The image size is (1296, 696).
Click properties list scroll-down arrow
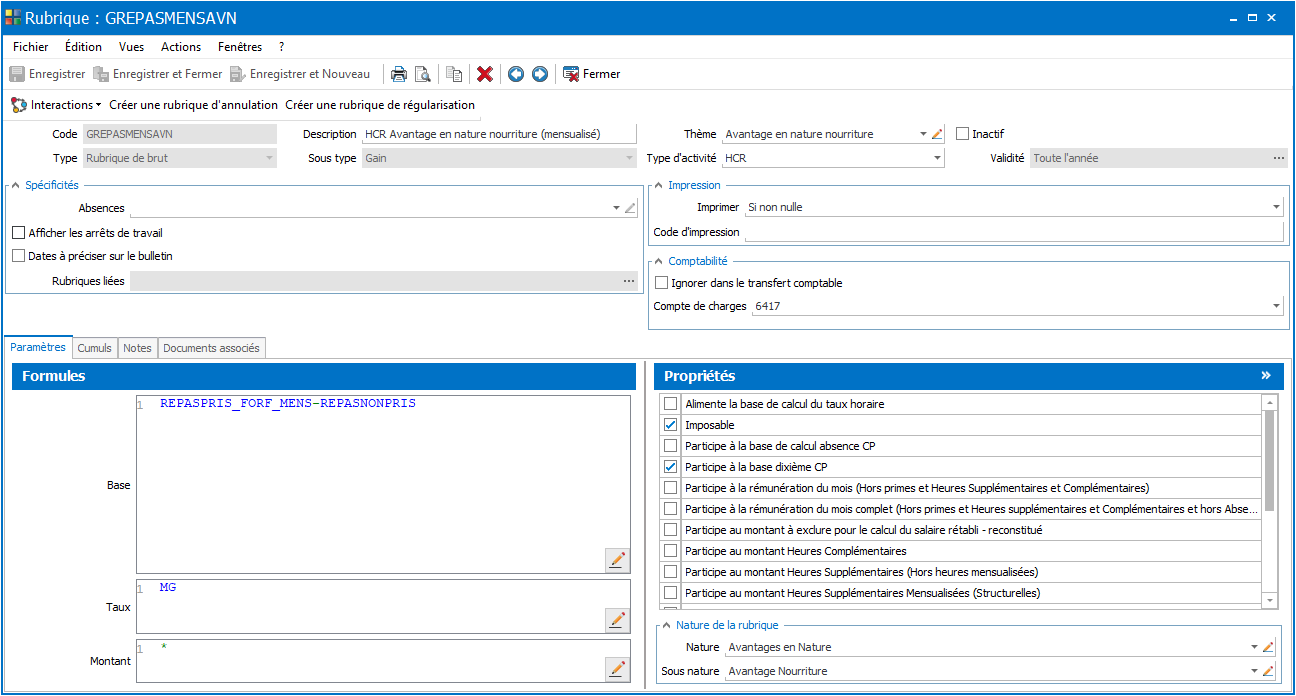1270,600
